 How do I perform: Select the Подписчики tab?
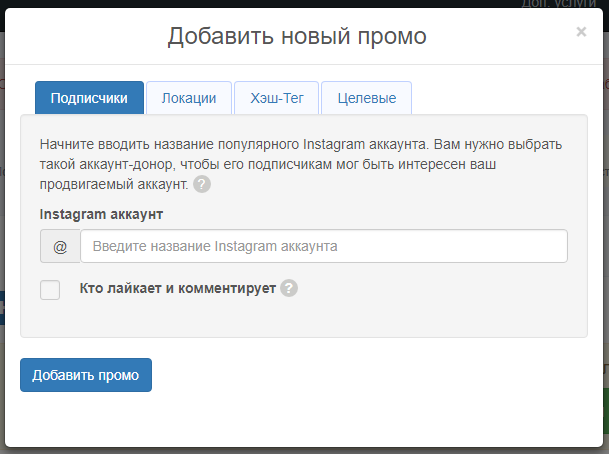[89, 98]
